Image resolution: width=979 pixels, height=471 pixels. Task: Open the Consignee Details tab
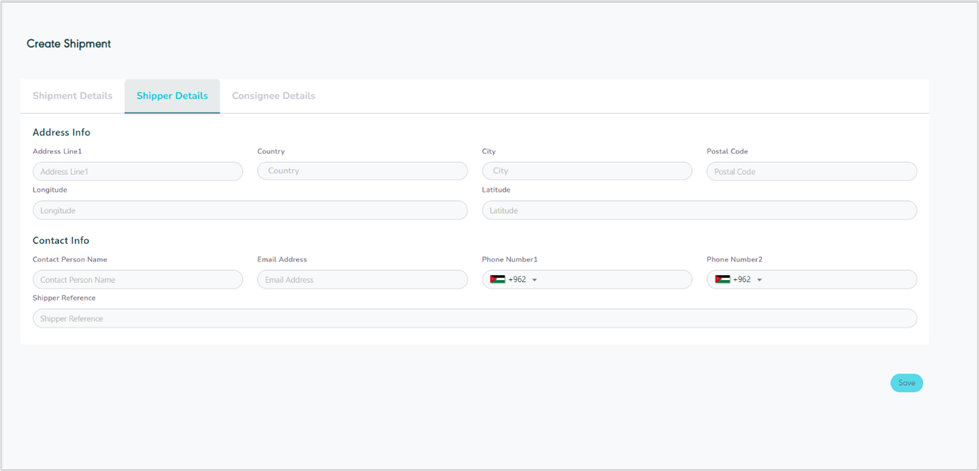click(x=273, y=96)
